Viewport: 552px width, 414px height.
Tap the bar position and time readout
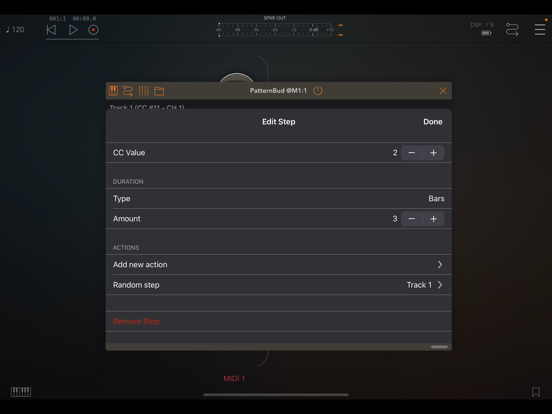[72, 18]
